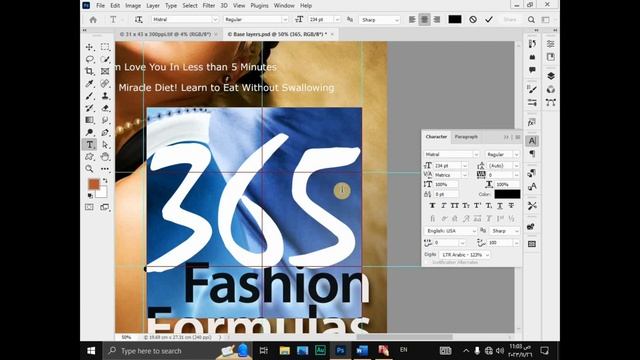The width and height of the screenshot is (640, 360).
Task: Select the Frame tool
Action: click(105, 71)
